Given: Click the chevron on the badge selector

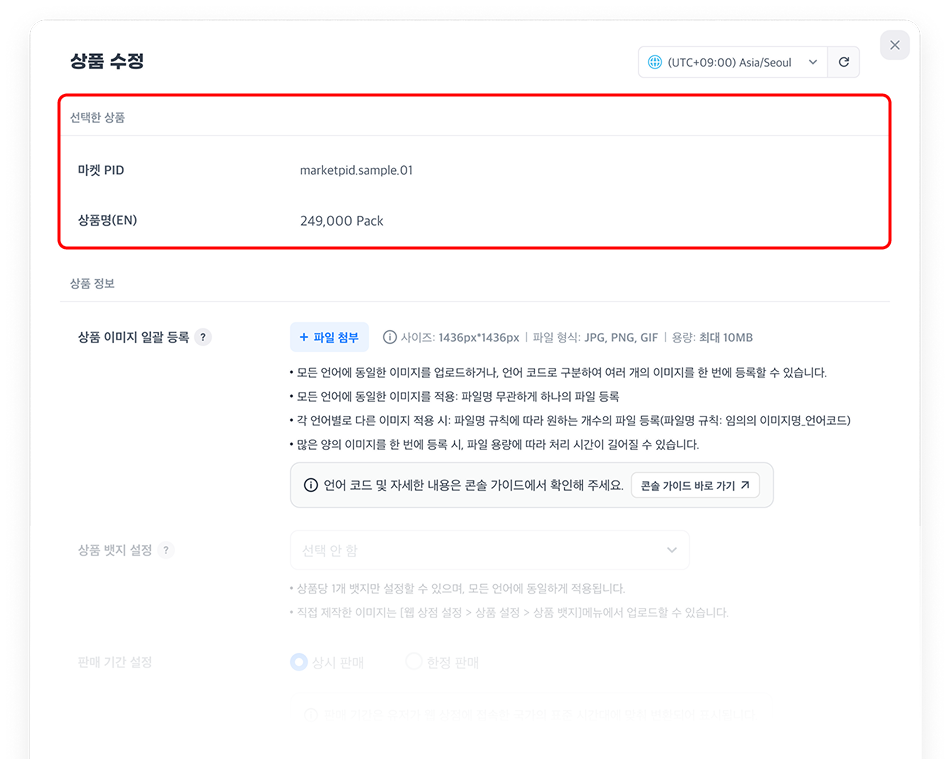Looking at the screenshot, I should click(671, 550).
